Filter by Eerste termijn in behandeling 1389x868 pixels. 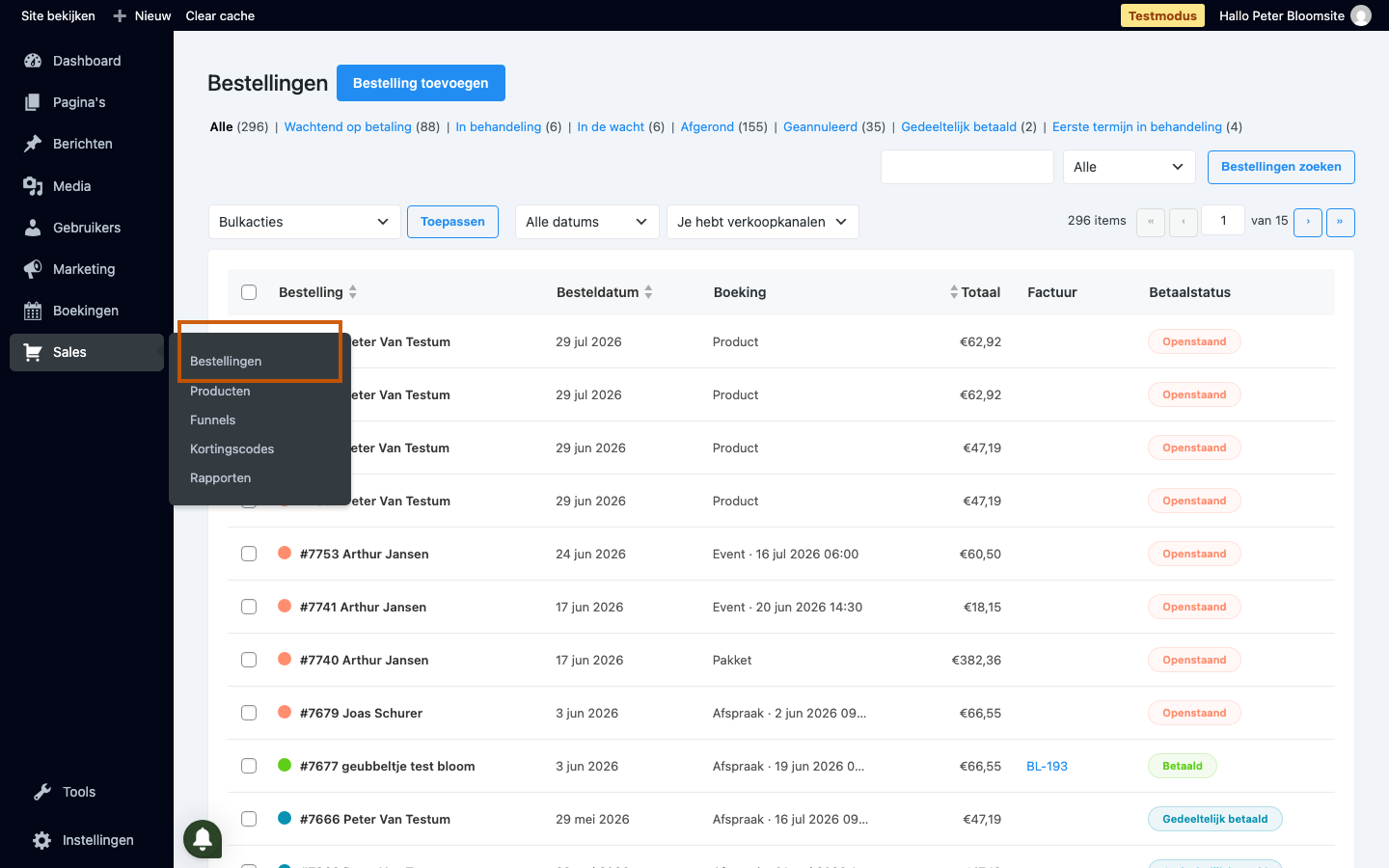pos(1137,126)
